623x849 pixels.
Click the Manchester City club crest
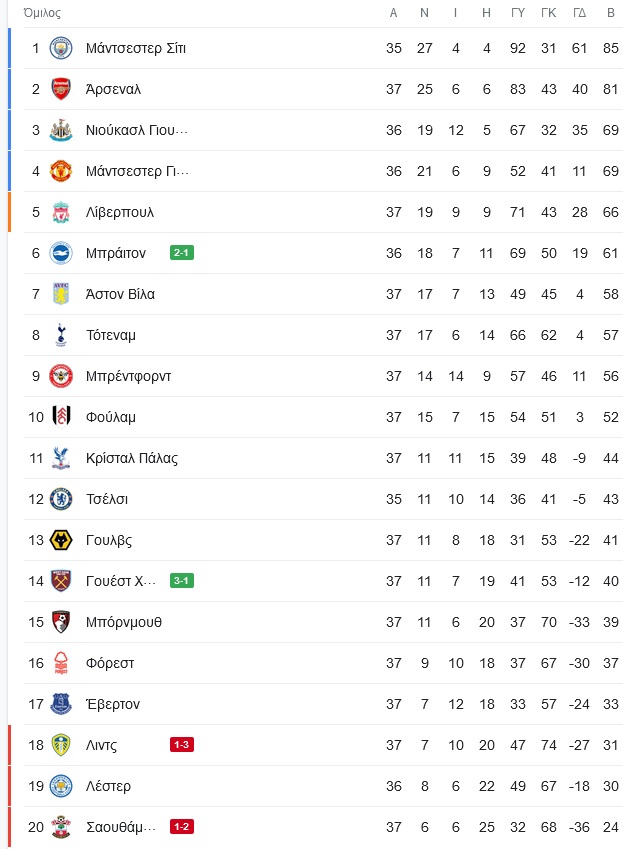click(x=61, y=48)
